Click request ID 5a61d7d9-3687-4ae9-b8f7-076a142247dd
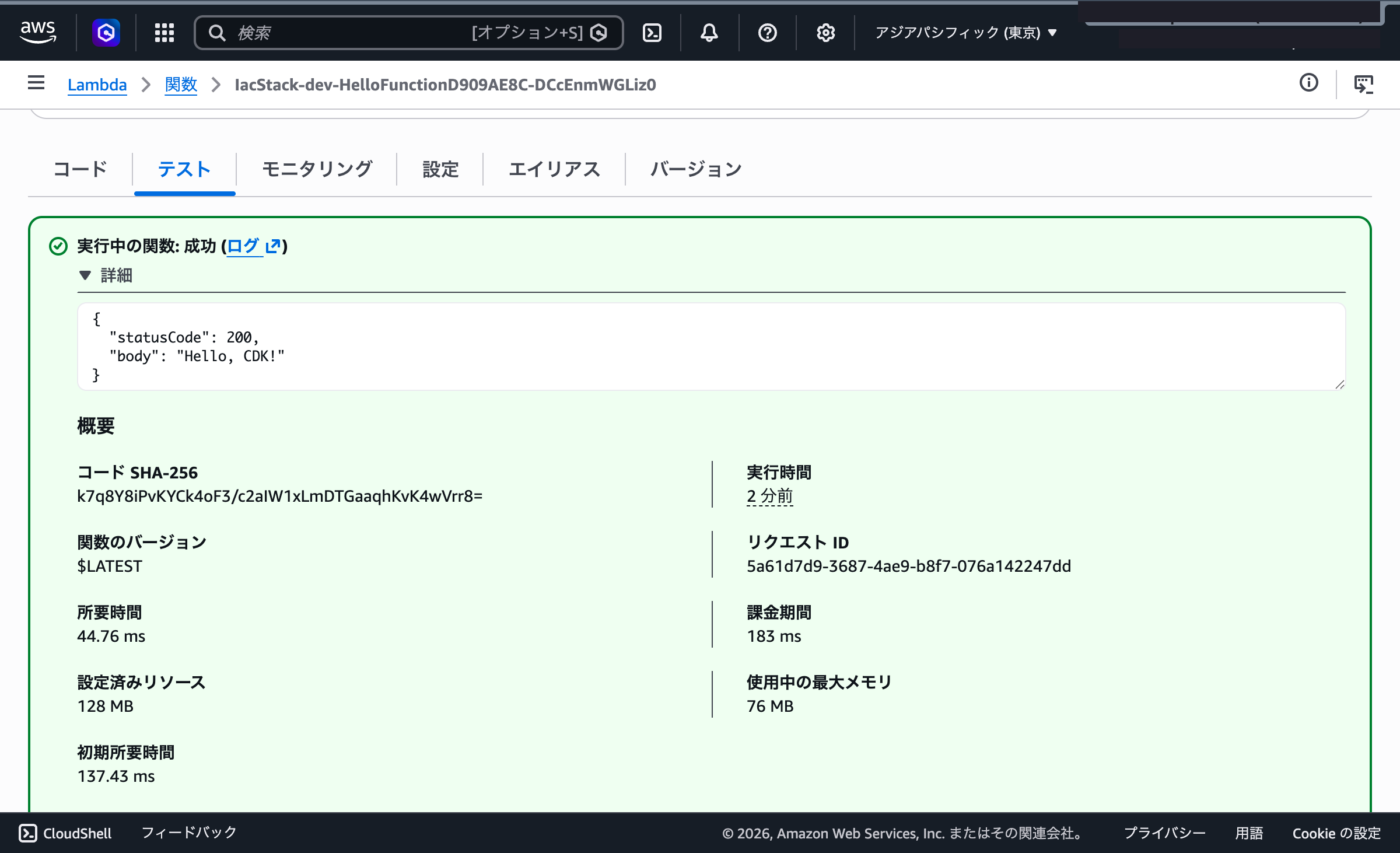This screenshot has height=853, width=1400. click(909, 566)
